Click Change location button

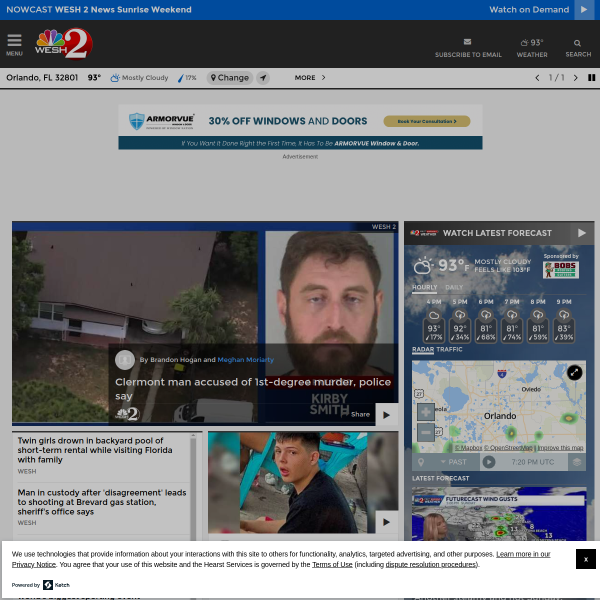[230, 78]
